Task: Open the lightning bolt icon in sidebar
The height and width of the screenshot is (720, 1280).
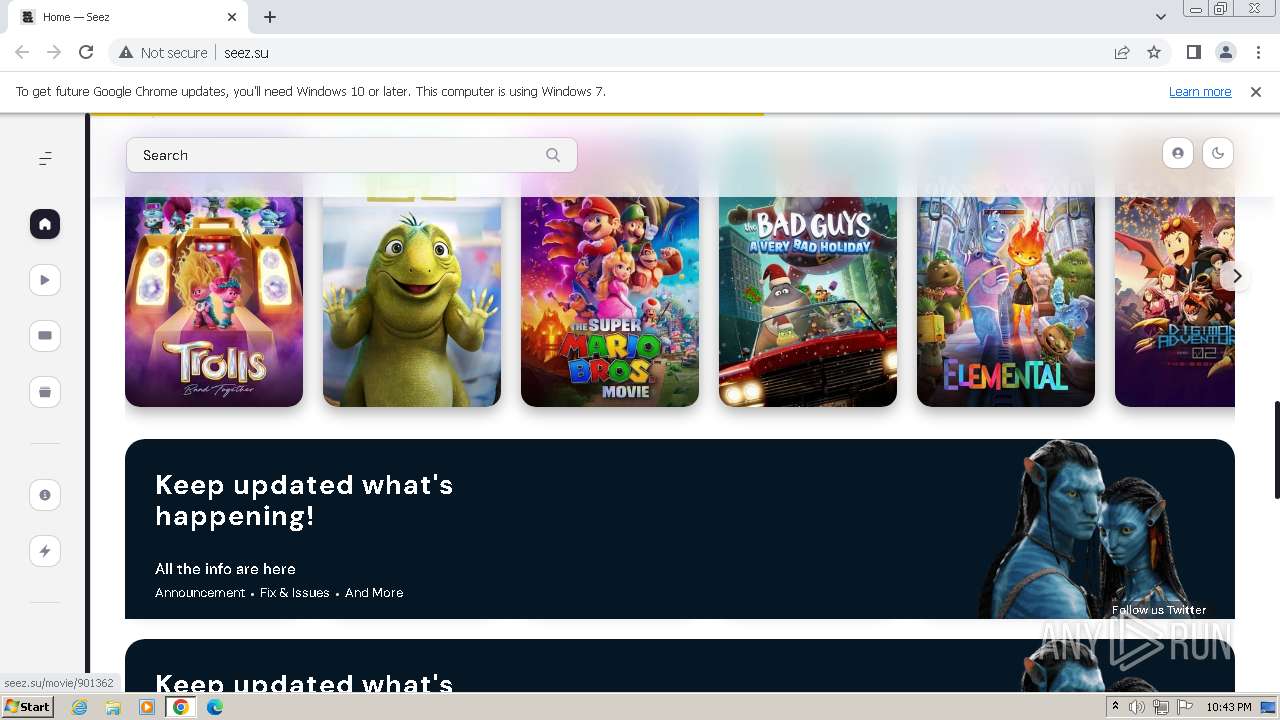Action: (x=45, y=551)
